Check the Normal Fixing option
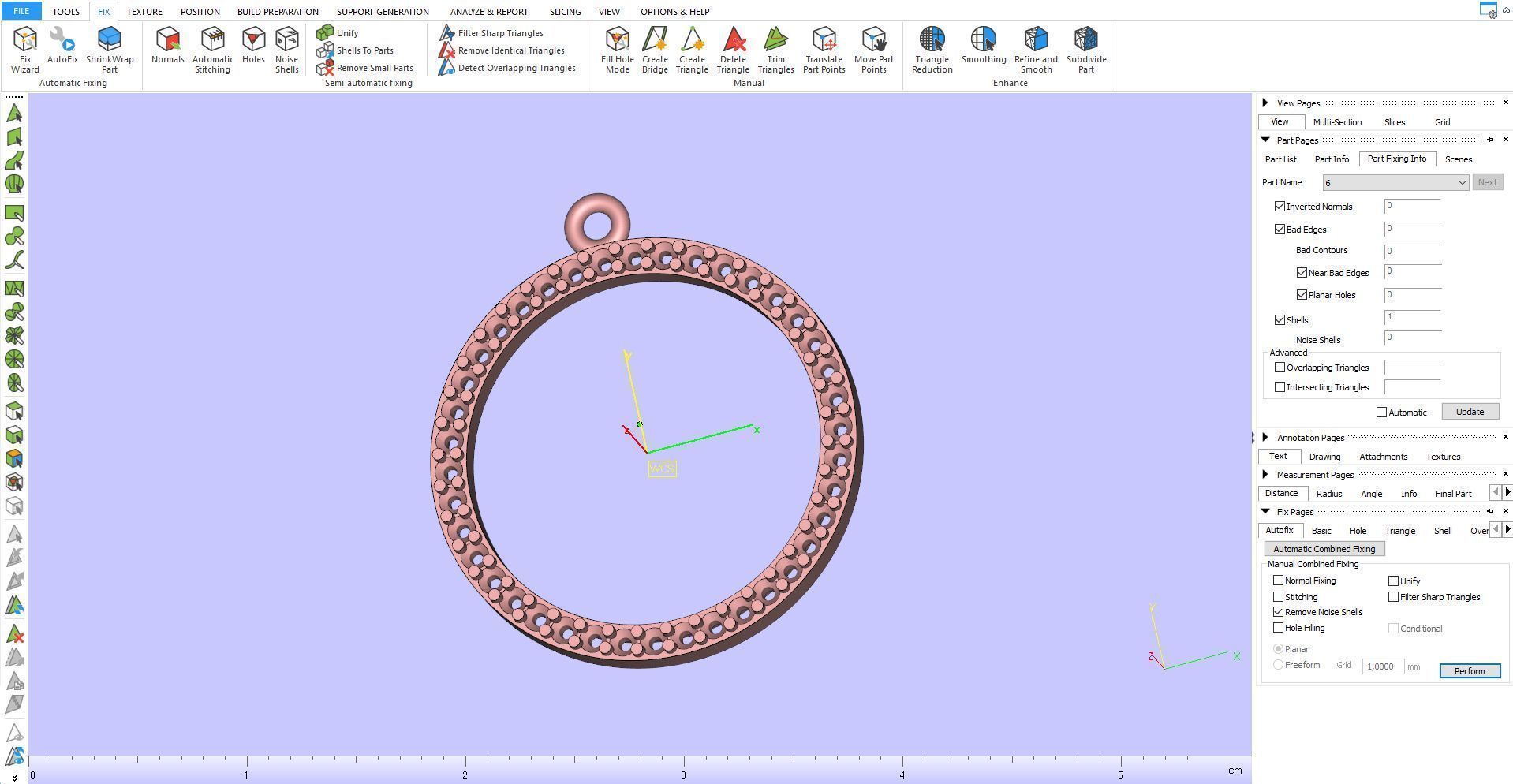Screen dimensions: 1513x784 (x=1279, y=581)
